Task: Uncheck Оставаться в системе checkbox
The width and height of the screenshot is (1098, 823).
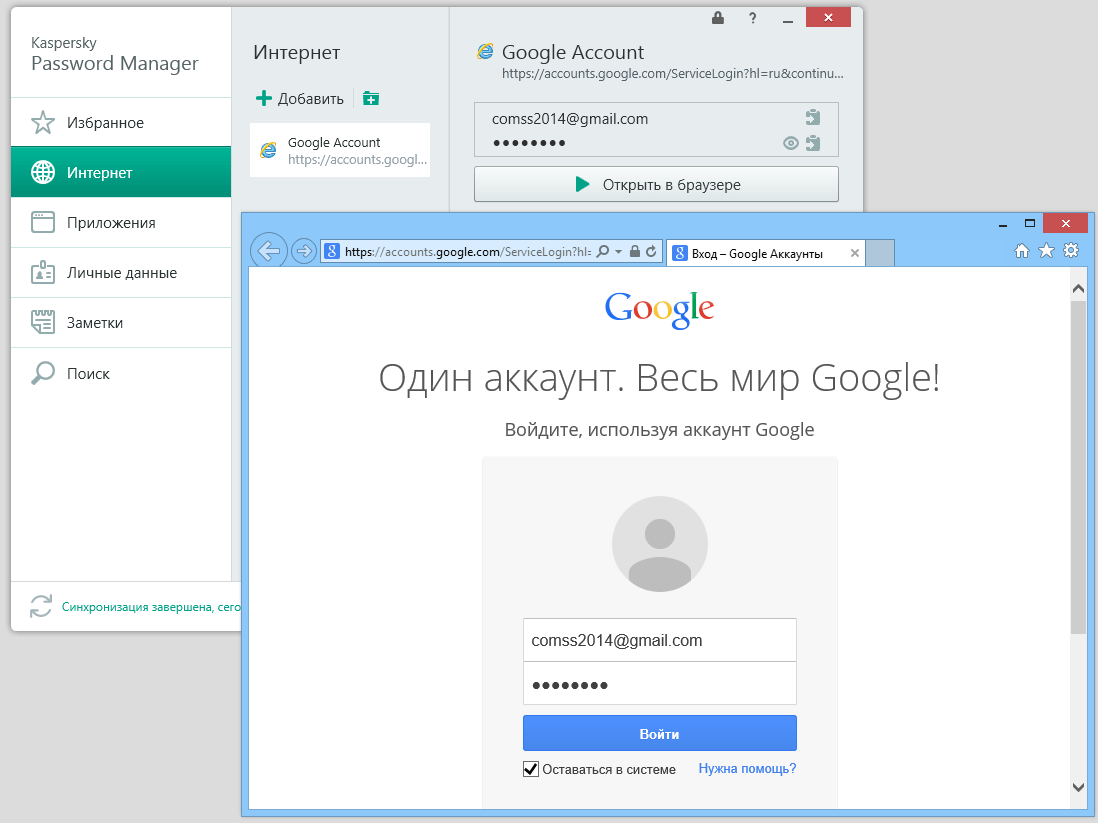Action: (530, 768)
